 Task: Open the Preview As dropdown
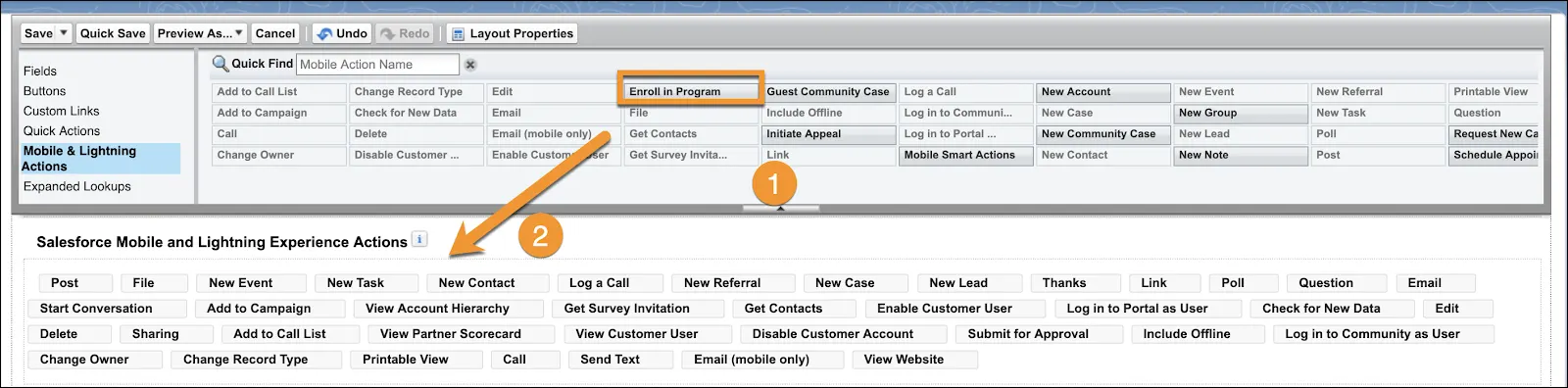tap(200, 33)
